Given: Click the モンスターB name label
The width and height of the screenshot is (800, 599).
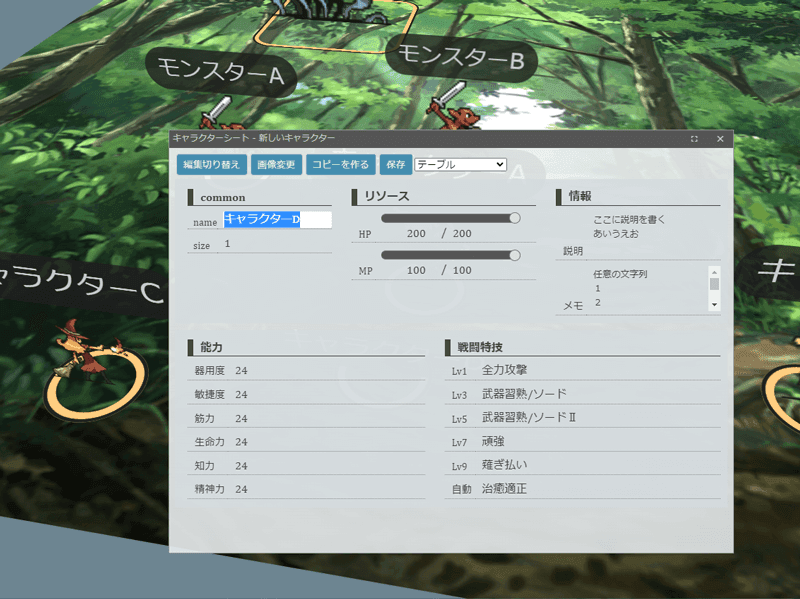Looking at the screenshot, I should point(461,58).
